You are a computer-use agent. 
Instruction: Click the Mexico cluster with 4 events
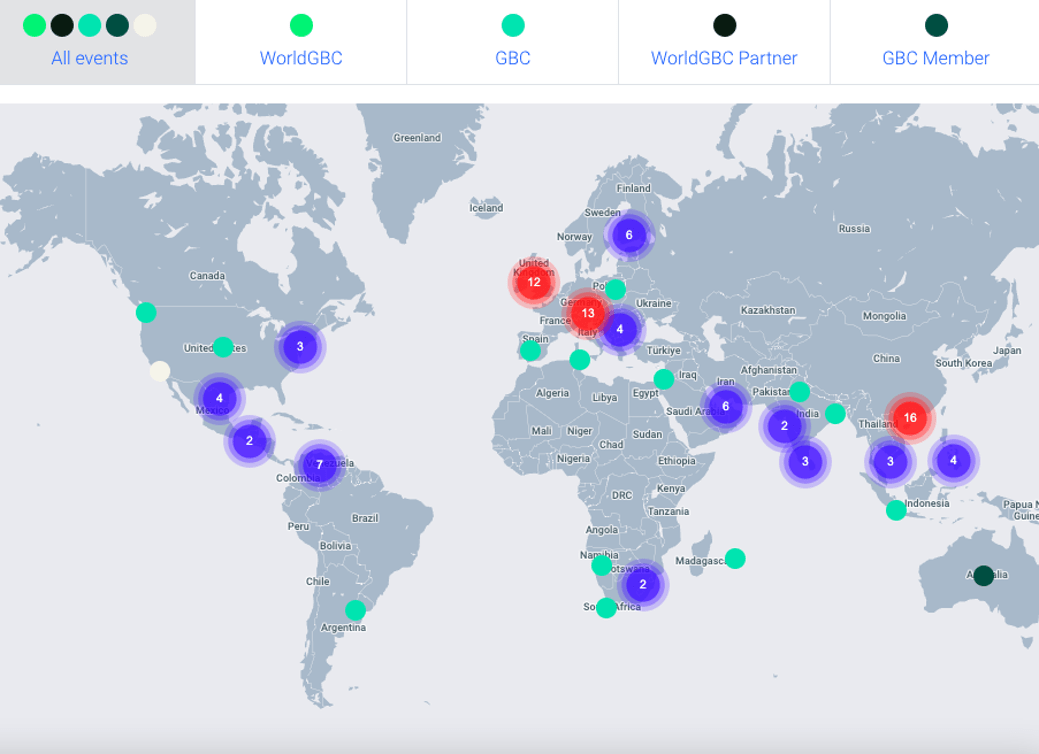click(219, 398)
